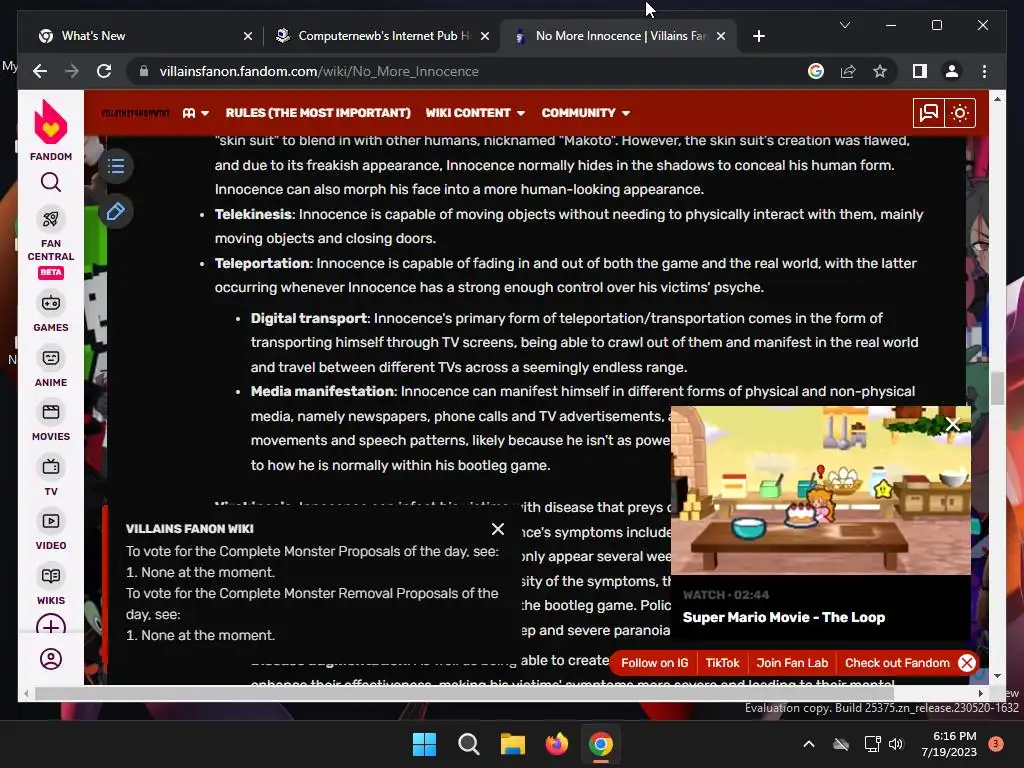The image size is (1024, 768).
Task: Click the Chrome taskbar icon
Action: pos(601,744)
